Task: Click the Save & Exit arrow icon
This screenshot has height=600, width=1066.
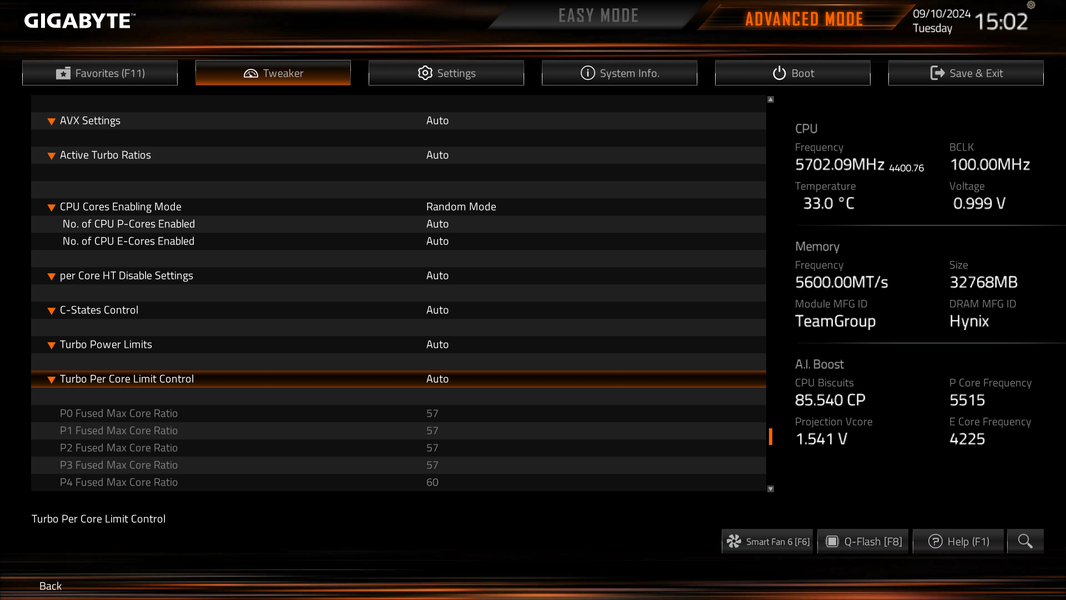Action: click(x=938, y=73)
